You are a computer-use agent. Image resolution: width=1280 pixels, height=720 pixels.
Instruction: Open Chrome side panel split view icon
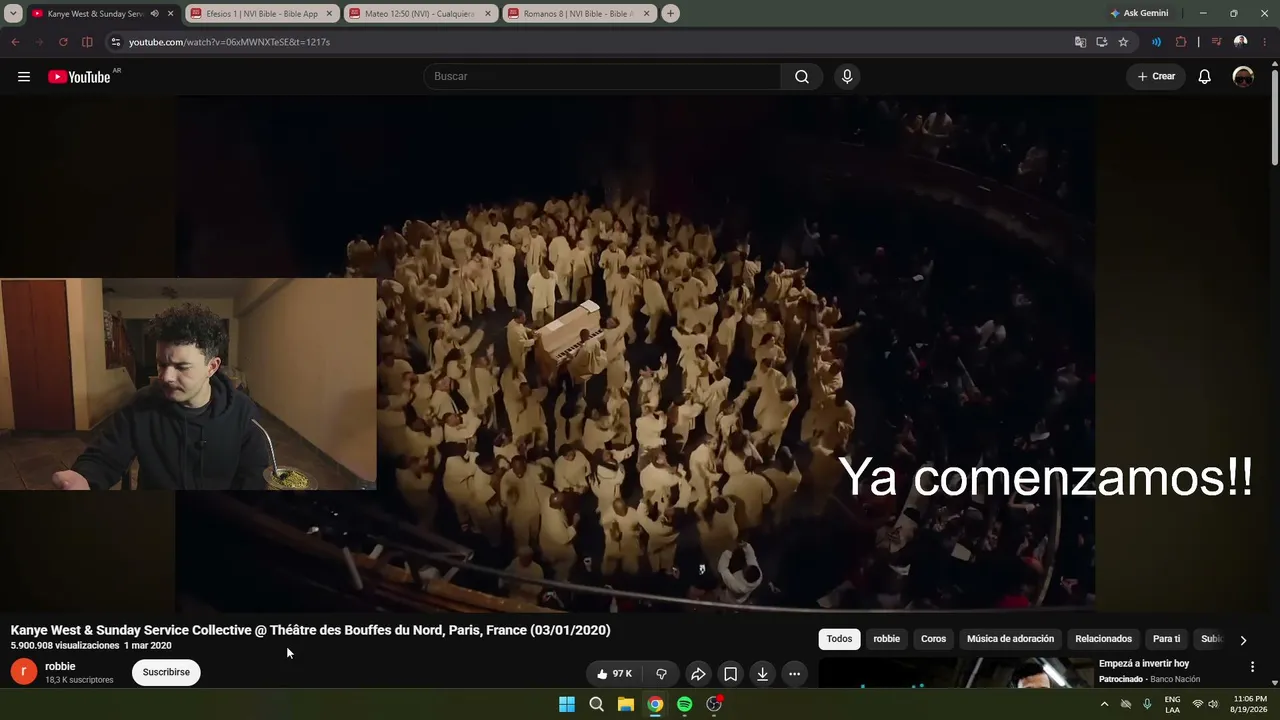tap(87, 42)
